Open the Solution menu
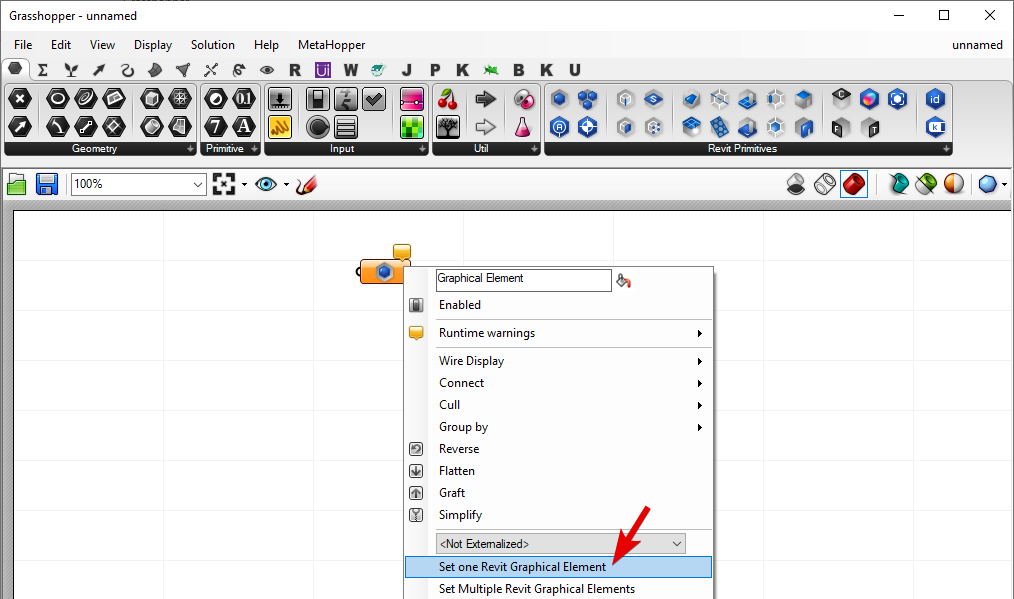 coord(213,45)
